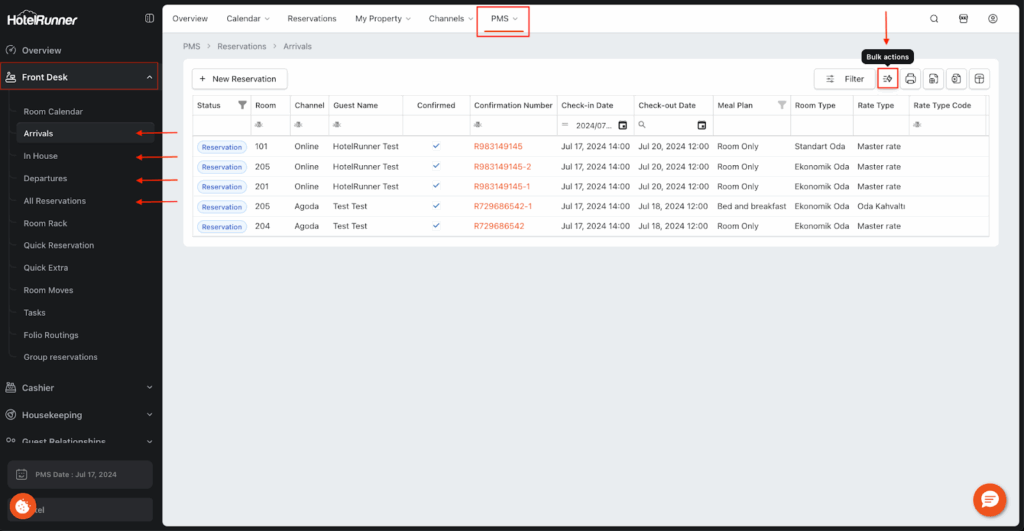The width and height of the screenshot is (1024, 531).
Task: Open the search magnifier in the top bar
Action: pyautogui.click(x=934, y=19)
